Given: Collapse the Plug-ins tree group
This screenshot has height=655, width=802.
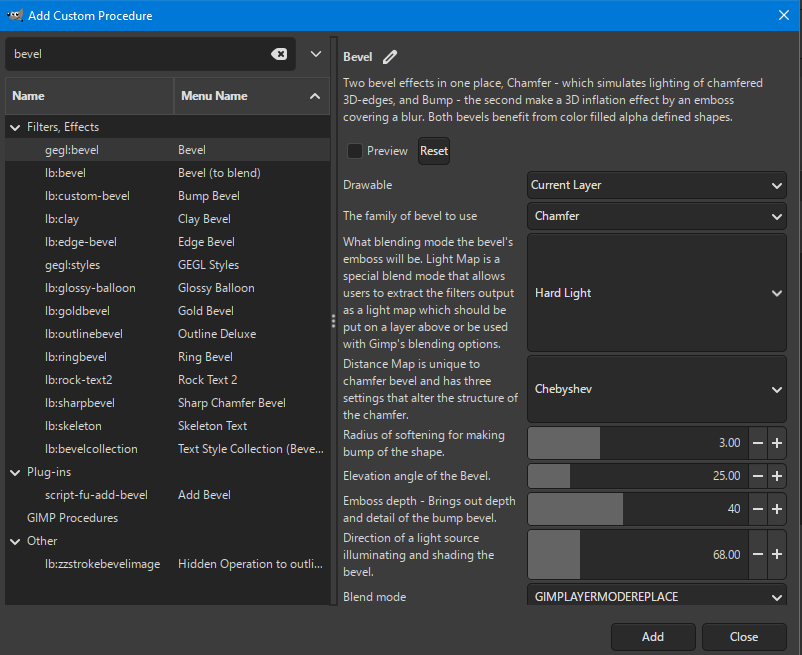Looking at the screenshot, I should (x=15, y=472).
